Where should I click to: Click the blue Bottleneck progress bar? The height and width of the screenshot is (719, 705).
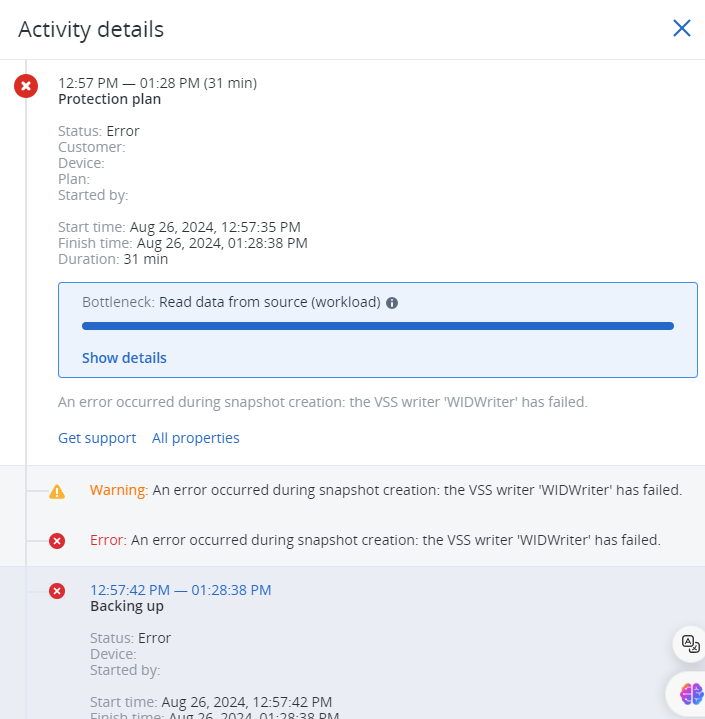pos(377,326)
